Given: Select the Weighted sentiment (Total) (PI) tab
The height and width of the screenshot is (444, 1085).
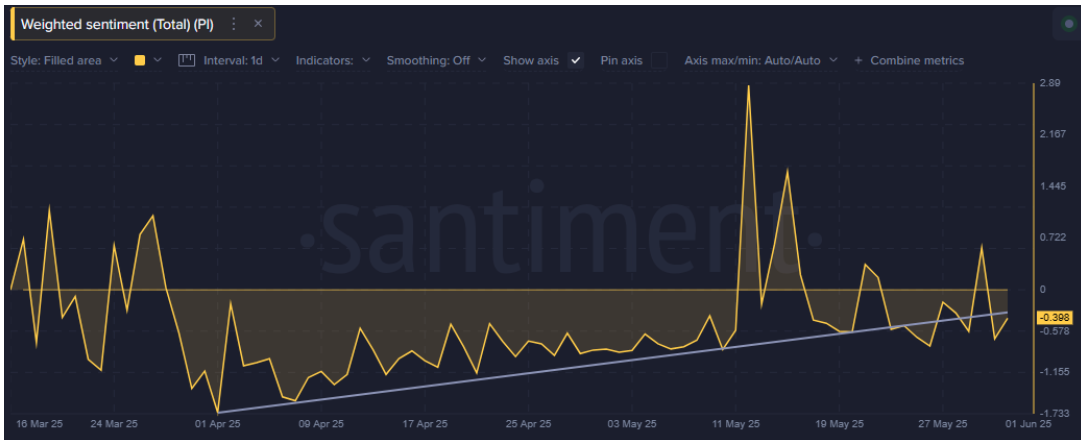Looking at the screenshot, I should 118,23.
